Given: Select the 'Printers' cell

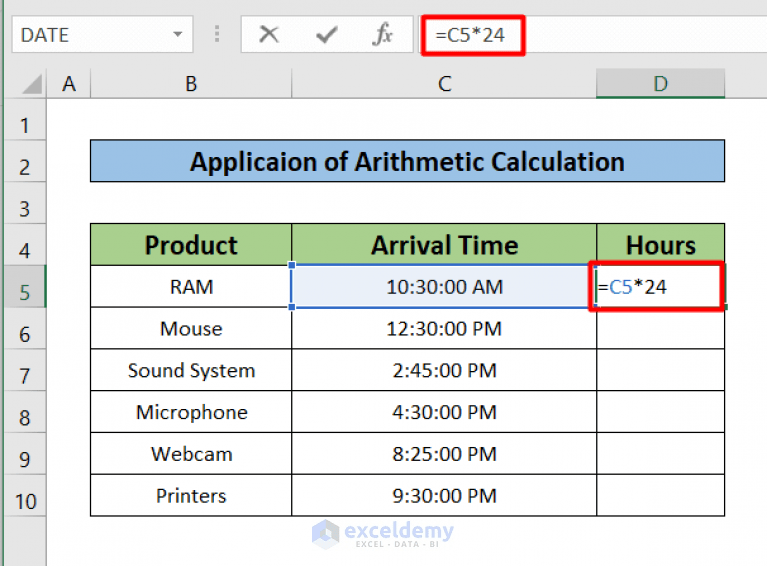Looking at the screenshot, I should 191,496.
